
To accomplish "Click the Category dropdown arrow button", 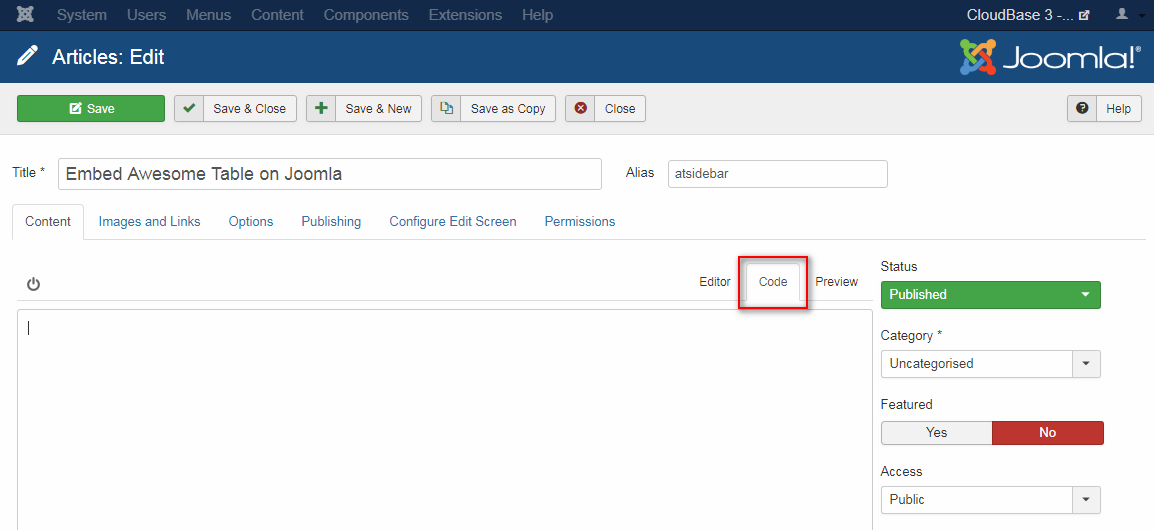I will click(1086, 364).
